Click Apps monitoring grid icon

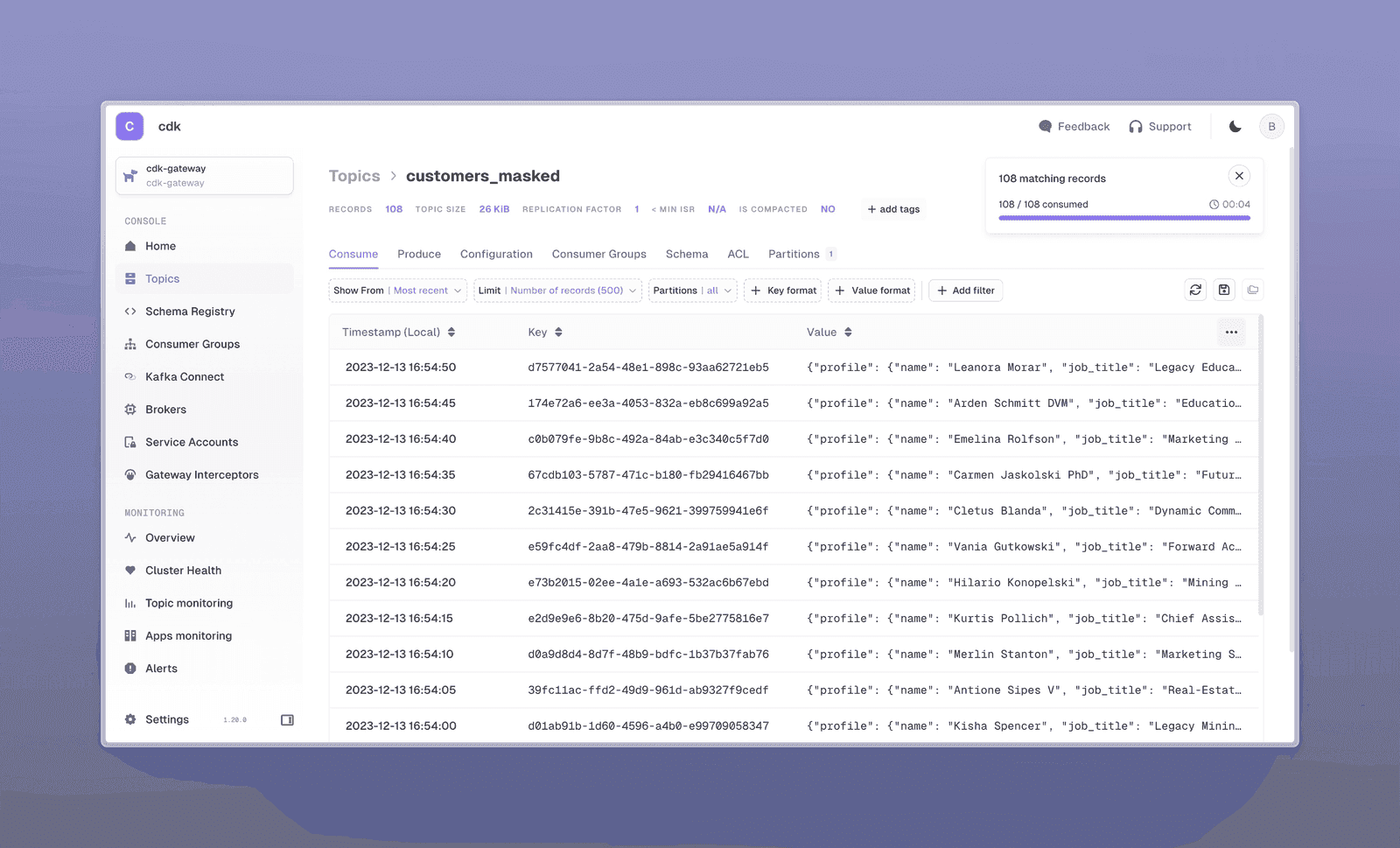click(x=130, y=635)
